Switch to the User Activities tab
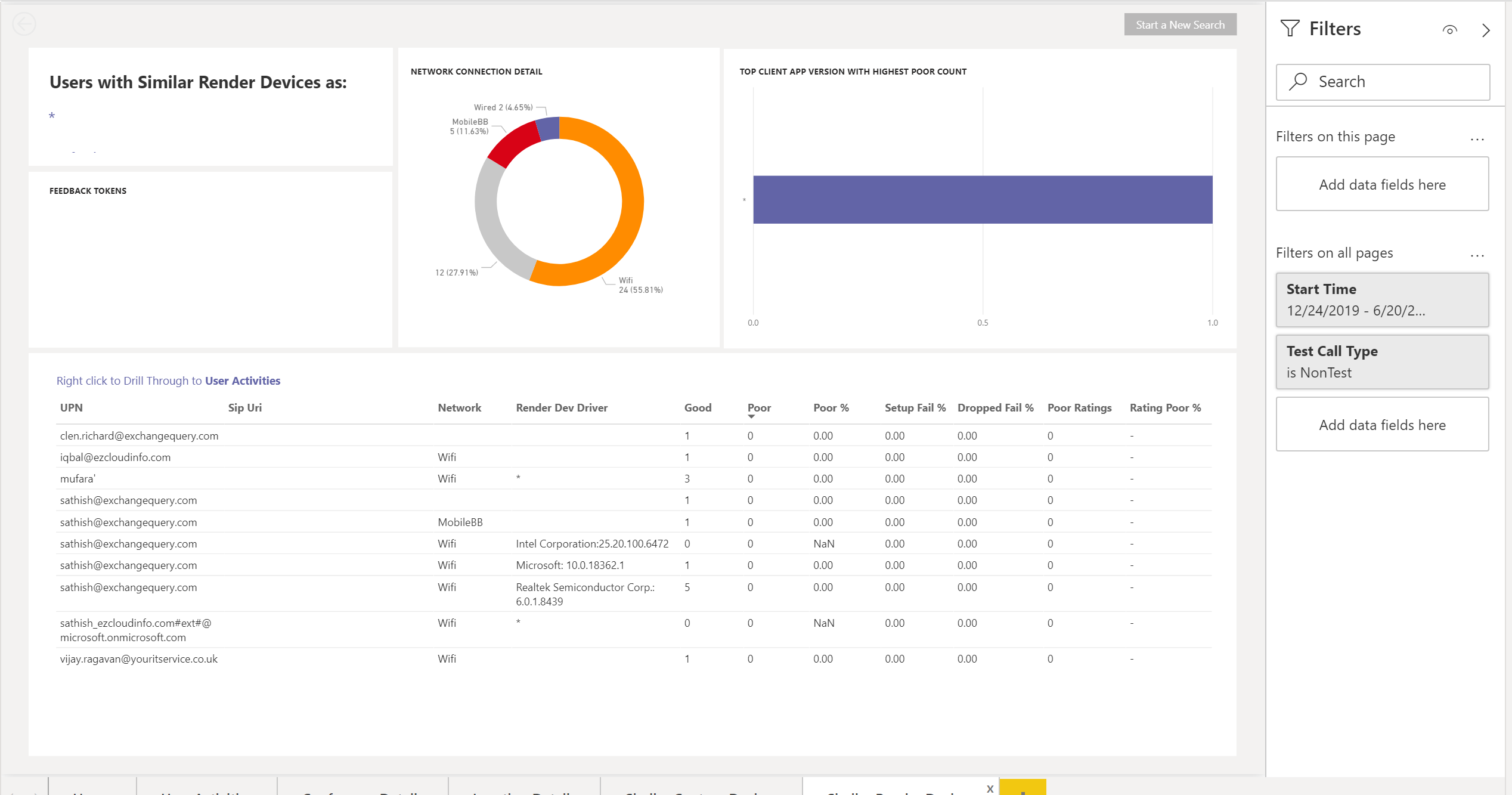The image size is (1512, 795). point(206,792)
